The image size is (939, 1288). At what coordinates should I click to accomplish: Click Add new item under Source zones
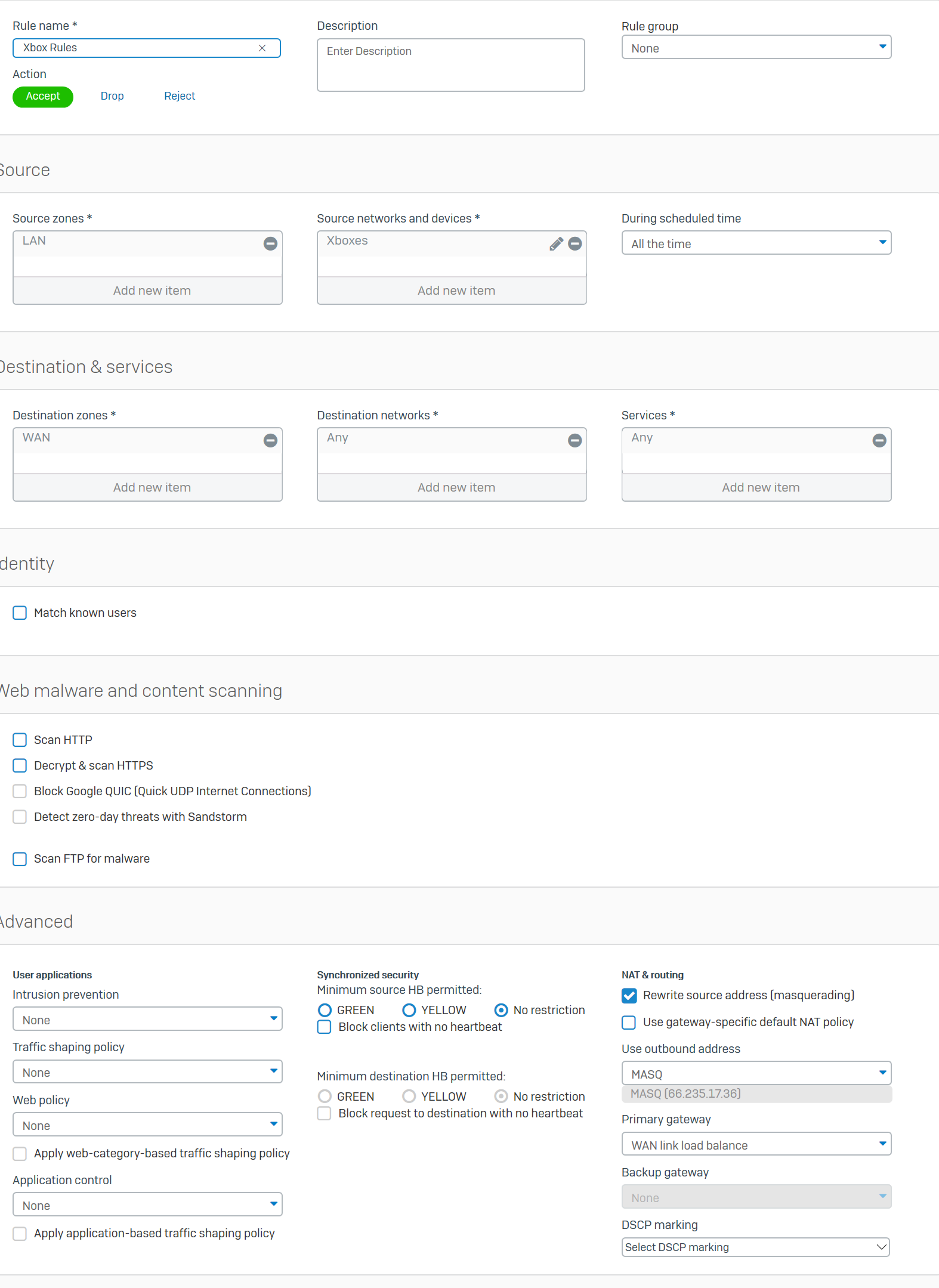[152, 291]
